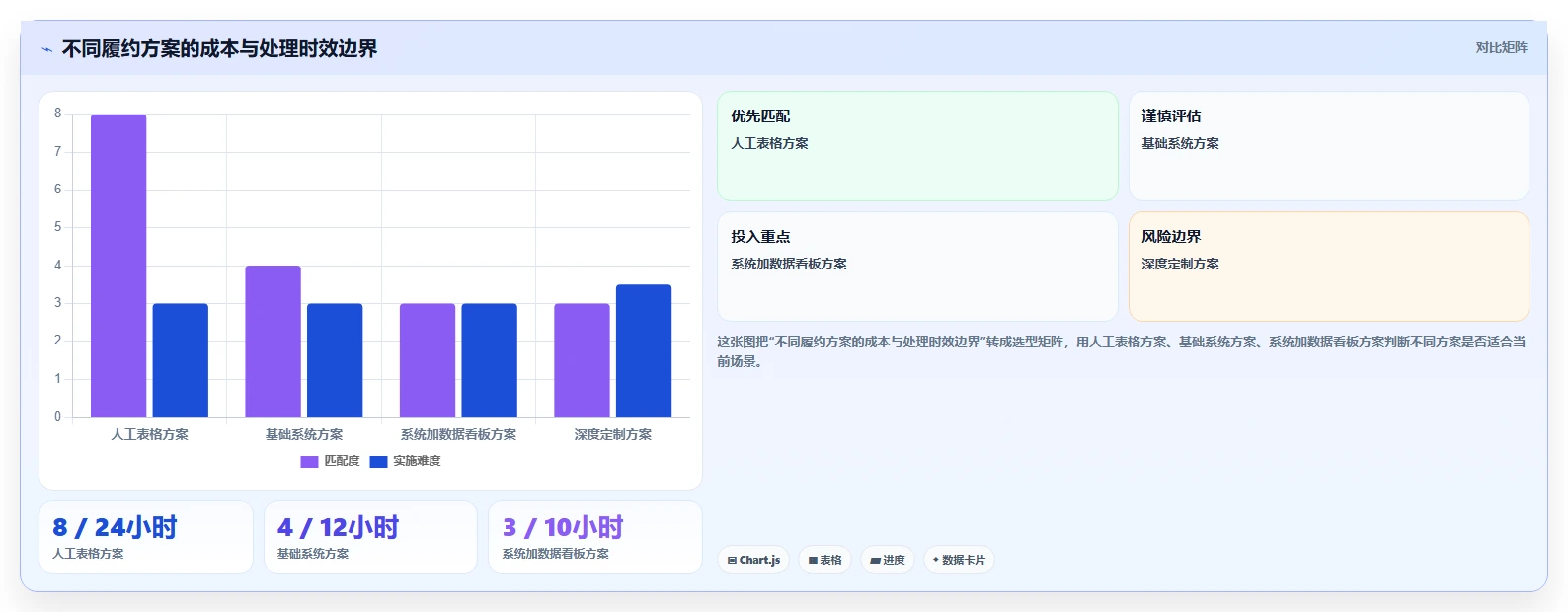Click the panel title 不同履约方案的成本与处理时效边界
Image resolution: width=1568 pixels, height=612 pixels.
(x=219, y=48)
